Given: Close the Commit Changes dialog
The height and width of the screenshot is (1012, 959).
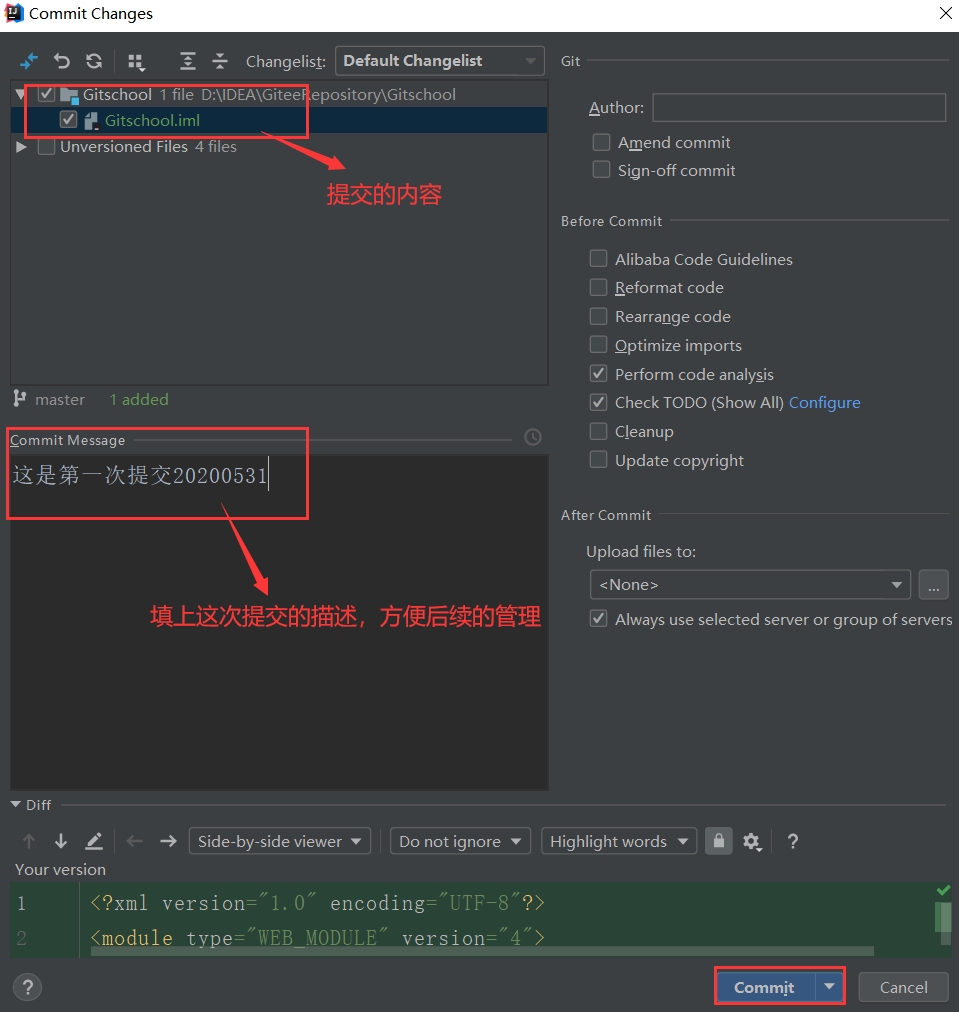Looking at the screenshot, I should point(945,14).
